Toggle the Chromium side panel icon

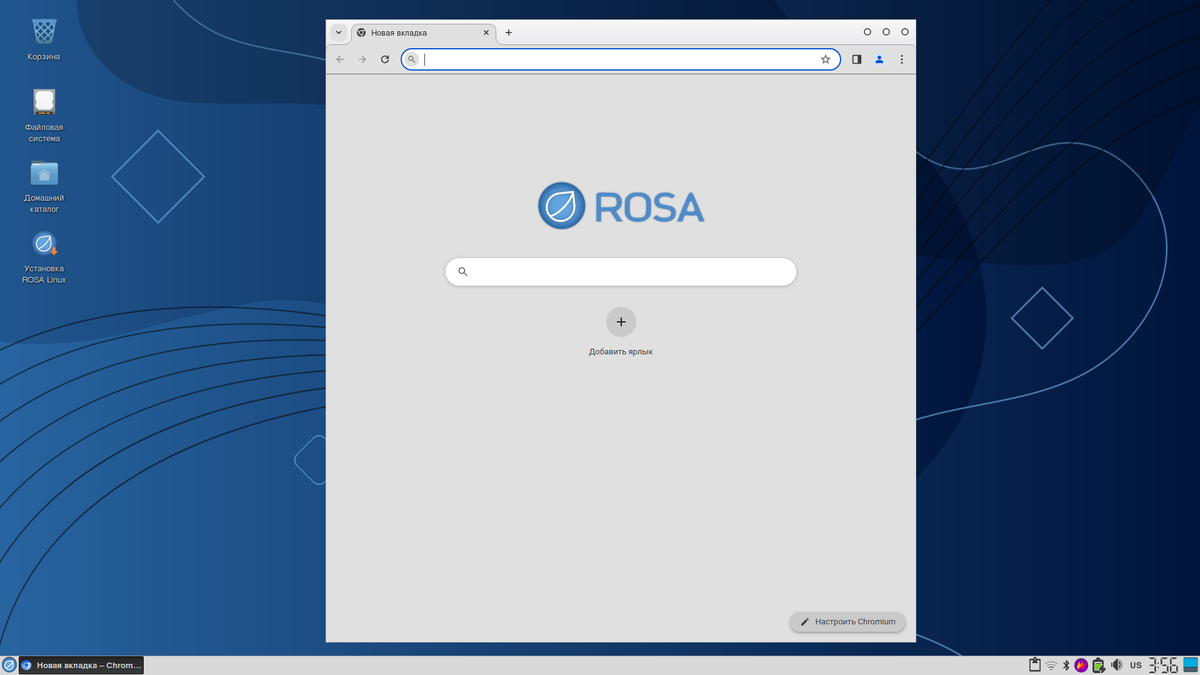pos(856,60)
